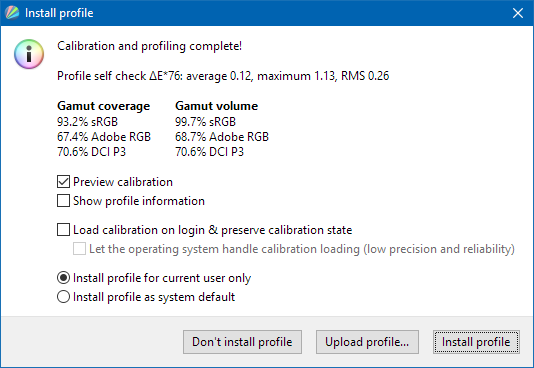534x368 pixels.
Task: Click the Calibration and profiling complete message
Action: coord(150,46)
